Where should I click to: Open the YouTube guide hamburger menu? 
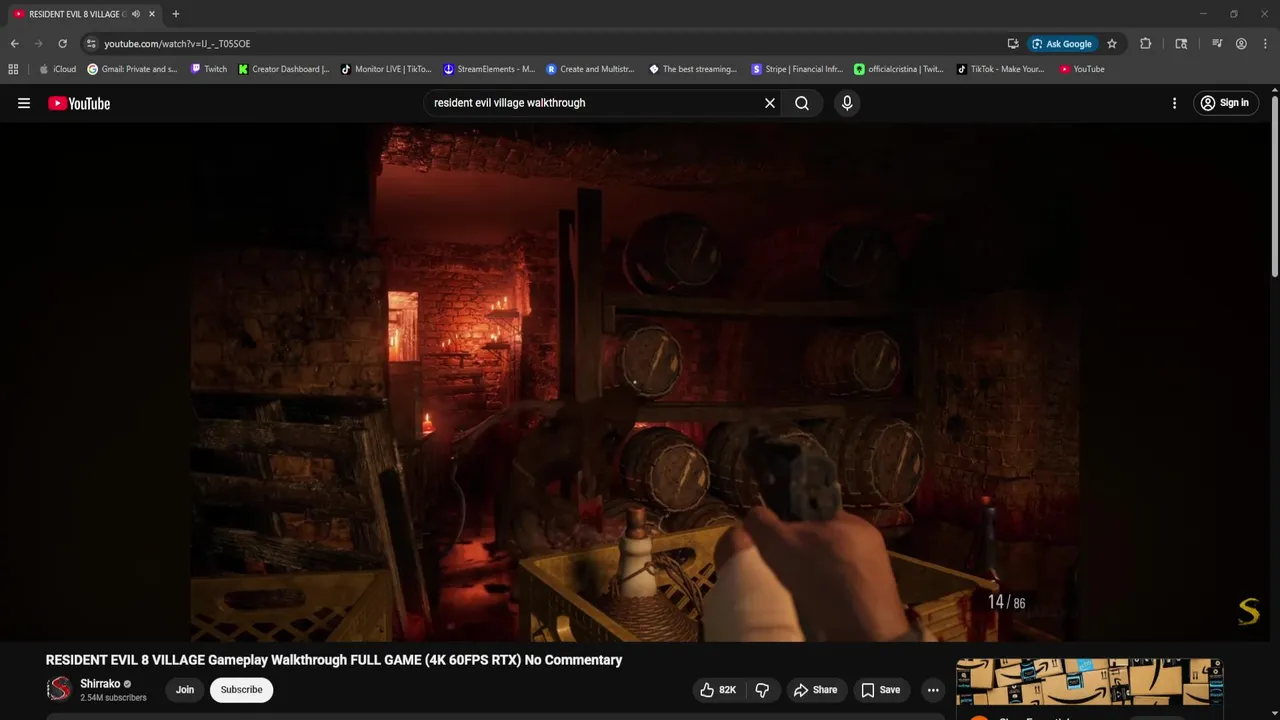tap(24, 103)
